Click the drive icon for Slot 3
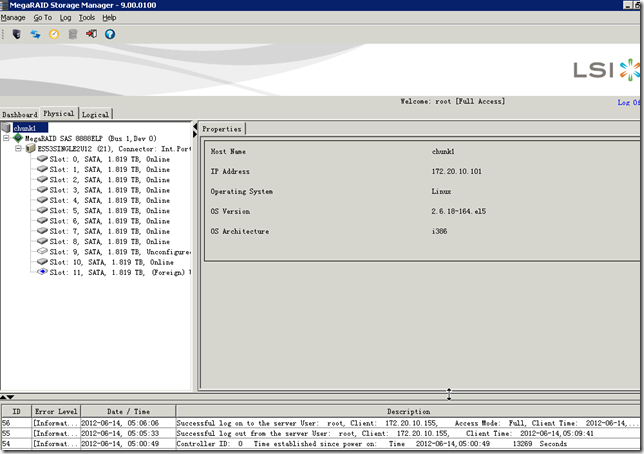 (42, 189)
